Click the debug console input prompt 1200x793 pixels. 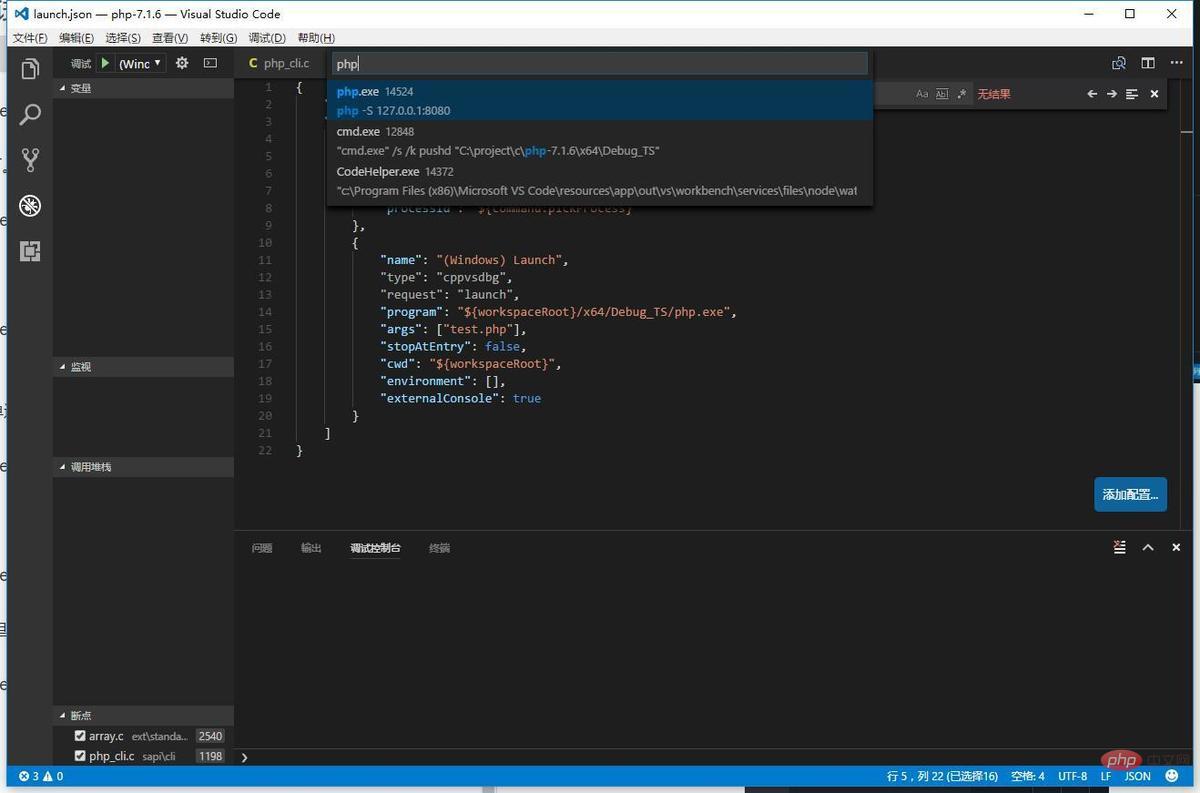(x=716, y=757)
